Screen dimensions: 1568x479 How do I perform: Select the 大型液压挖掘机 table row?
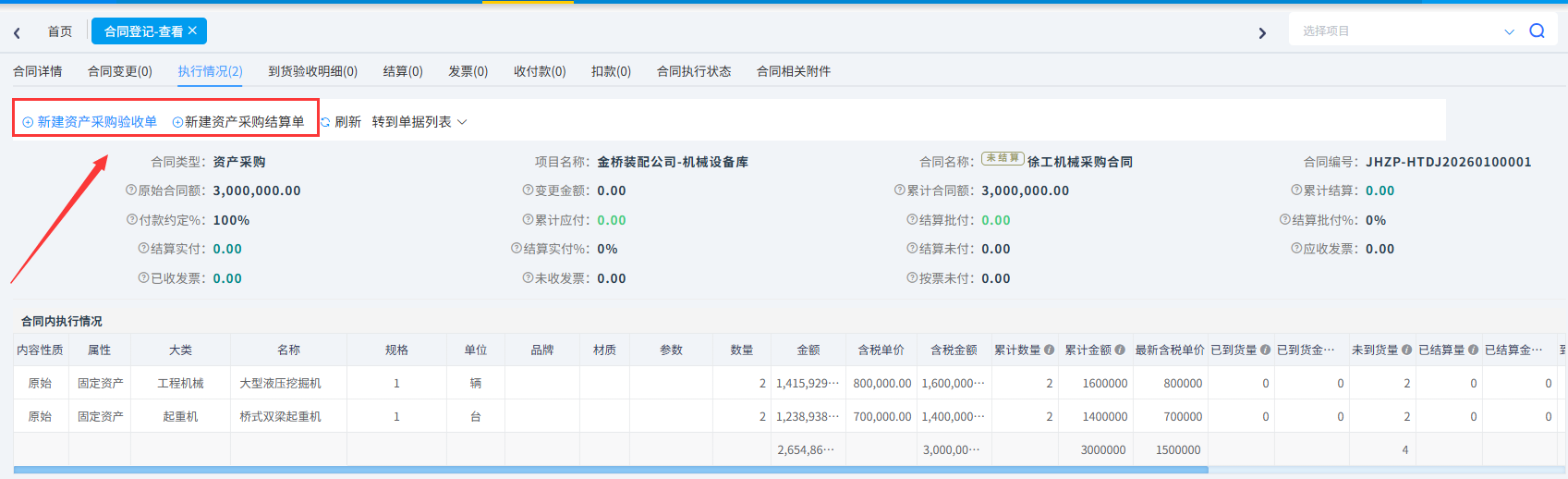(280, 383)
